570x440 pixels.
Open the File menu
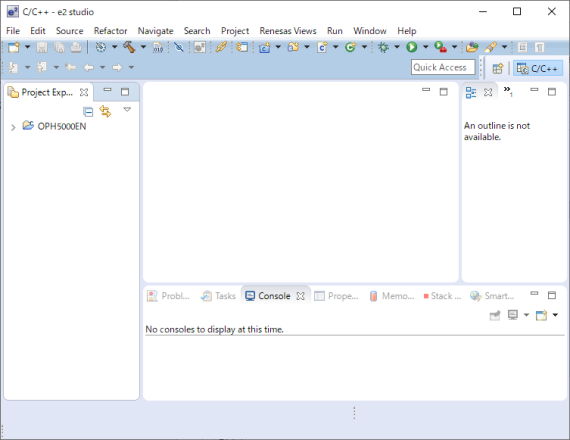[x=13, y=31]
